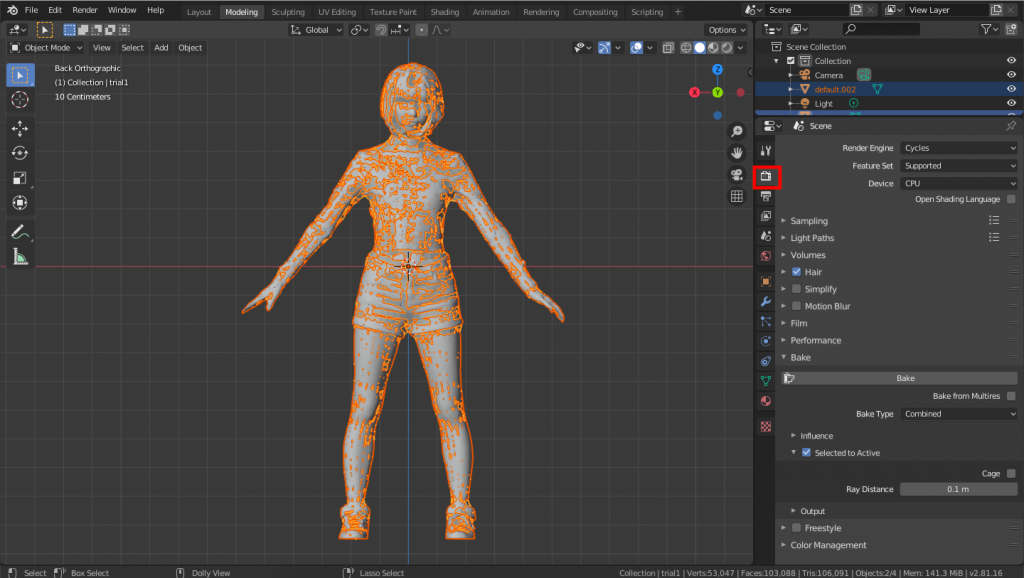Activate the Rotate tool
The width and height of the screenshot is (1024, 578).
[x=20, y=153]
